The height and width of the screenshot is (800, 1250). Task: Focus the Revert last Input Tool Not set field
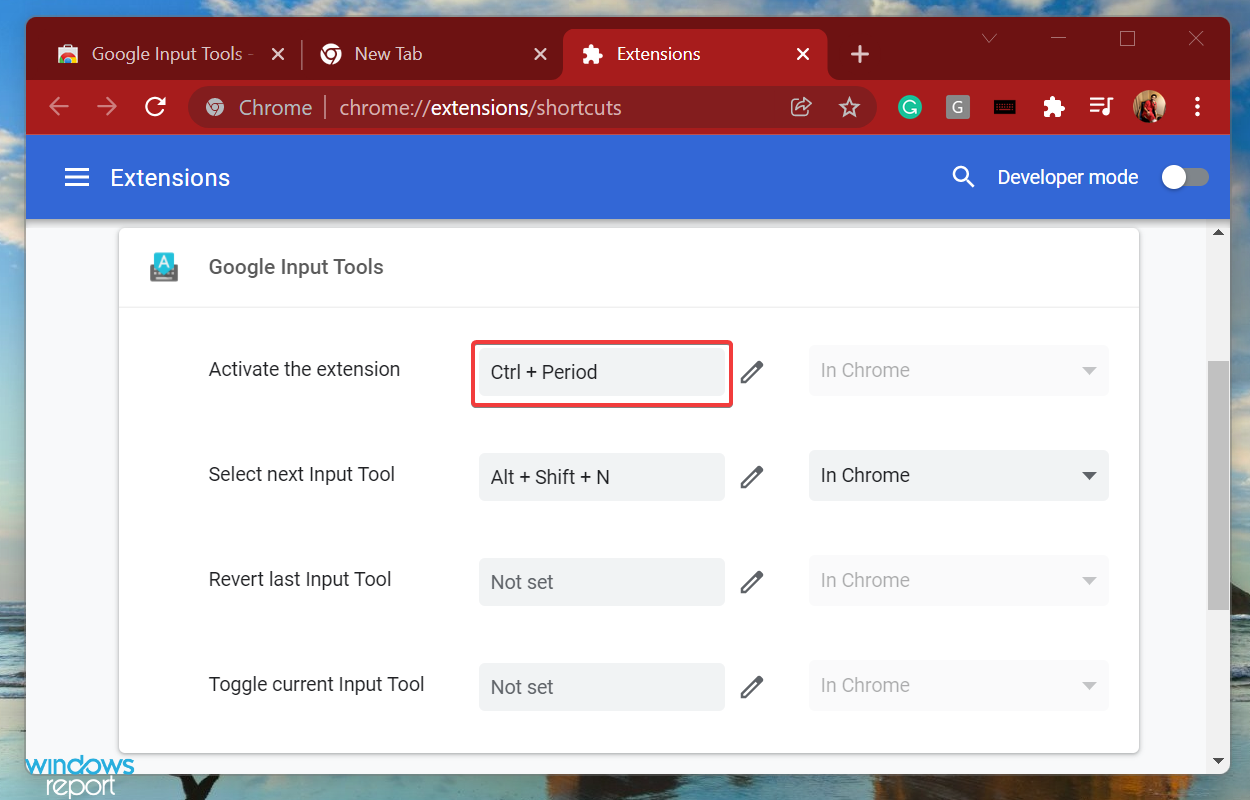[602, 582]
